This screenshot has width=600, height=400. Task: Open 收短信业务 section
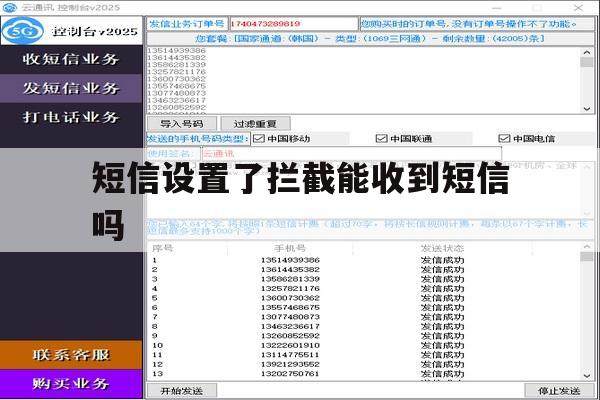point(71,59)
